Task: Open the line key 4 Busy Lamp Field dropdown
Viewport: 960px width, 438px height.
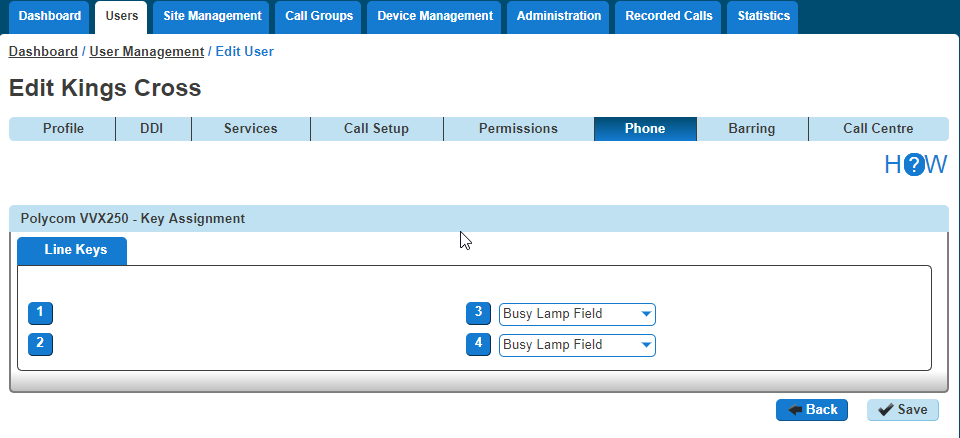Action: [x=577, y=345]
